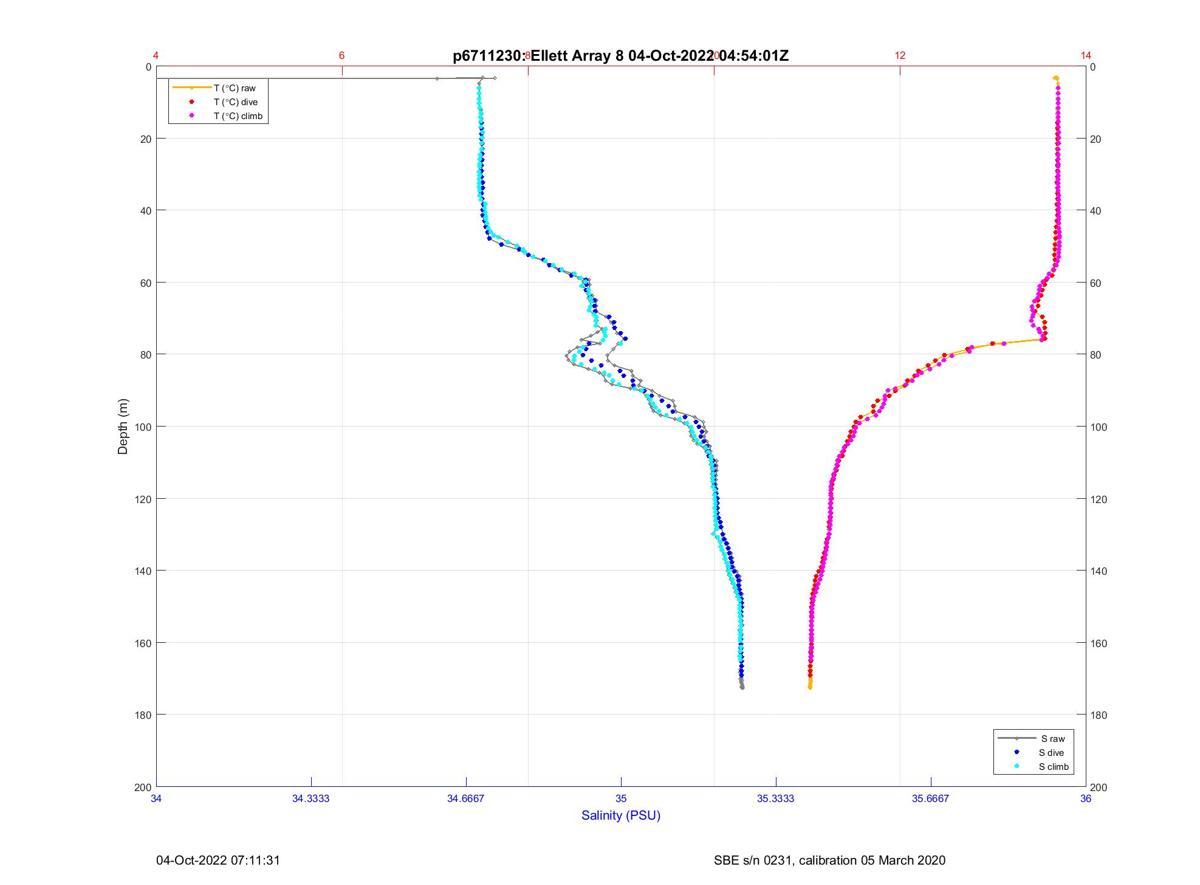Click the red temperature tick label 14
This screenshot has height=885, width=1200.
(x=1086, y=55)
